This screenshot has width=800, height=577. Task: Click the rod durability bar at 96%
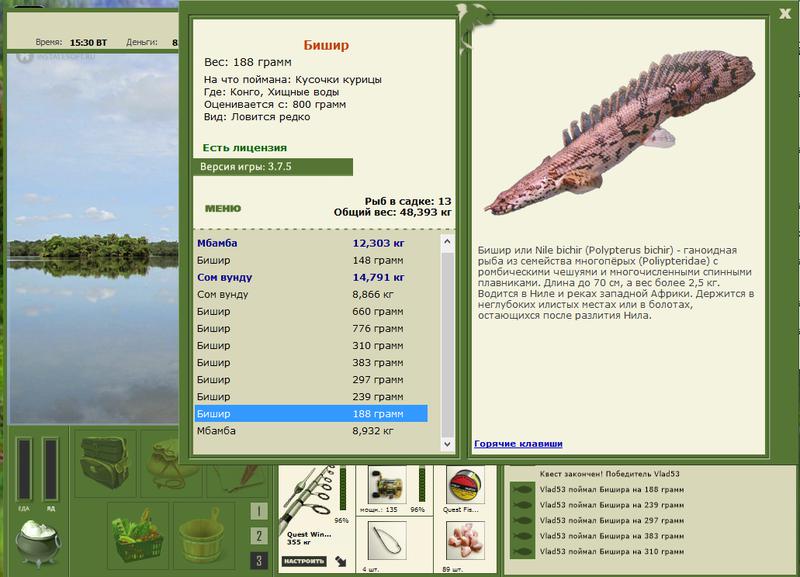[343, 488]
